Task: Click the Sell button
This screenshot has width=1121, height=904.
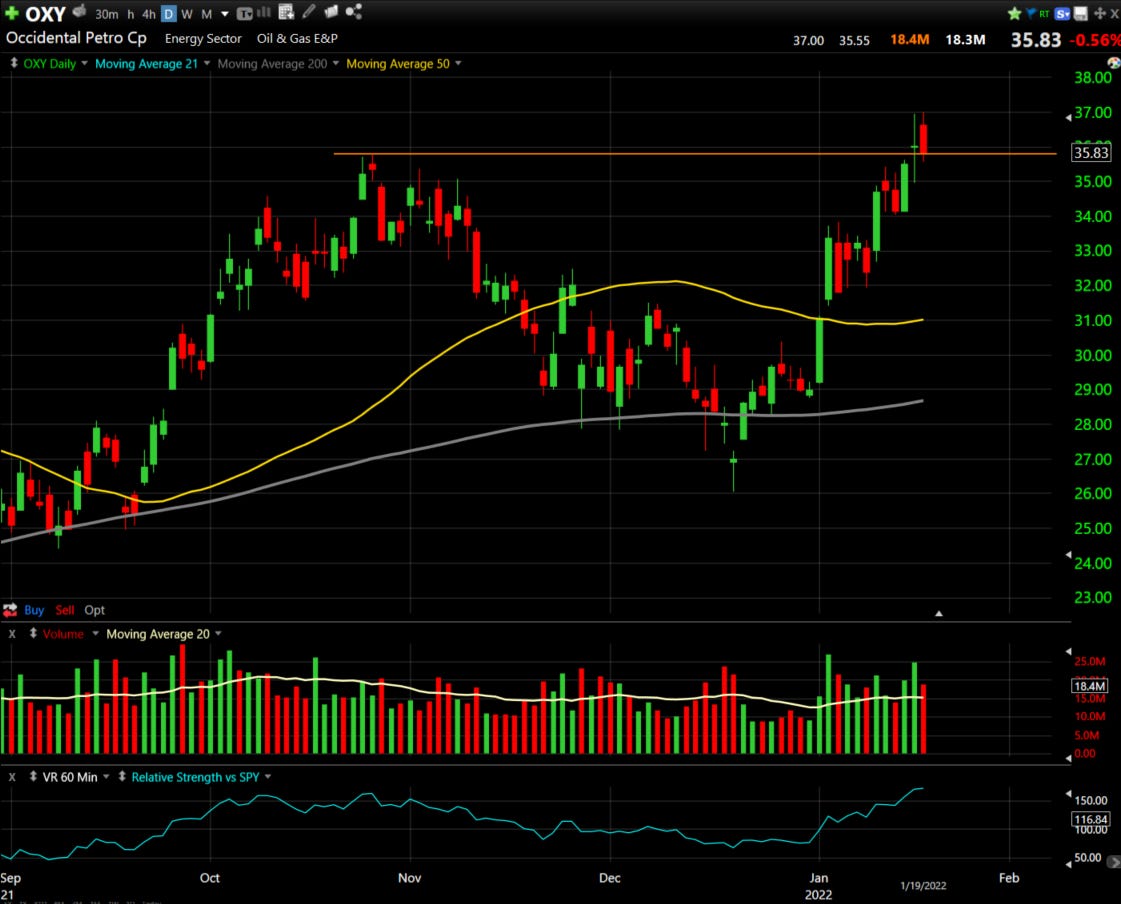Action: pyautogui.click(x=64, y=610)
